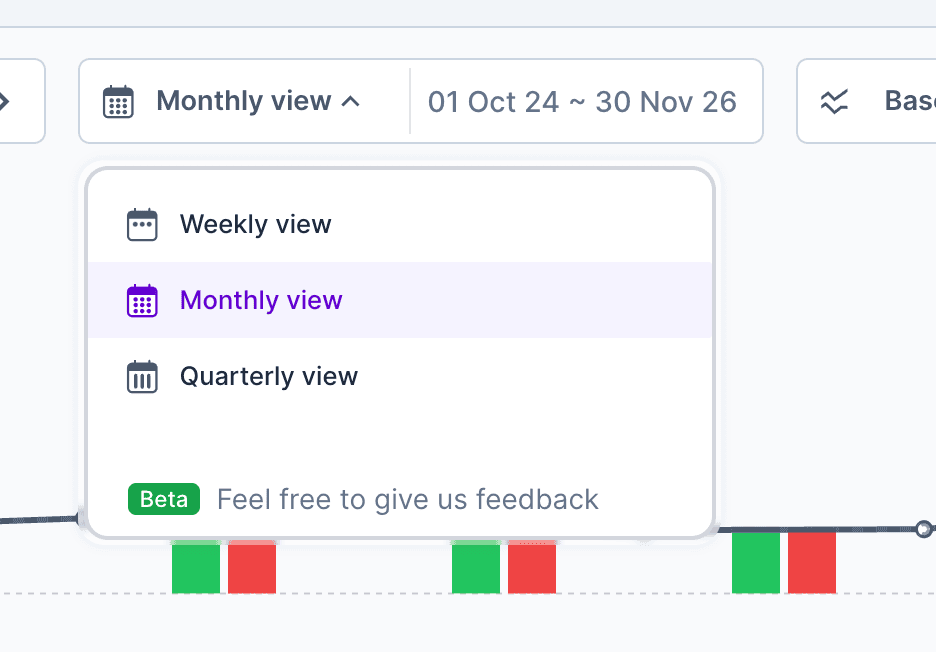Click the leftmost red bar in the chart
The image size is (936, 652).
[252, 568]
